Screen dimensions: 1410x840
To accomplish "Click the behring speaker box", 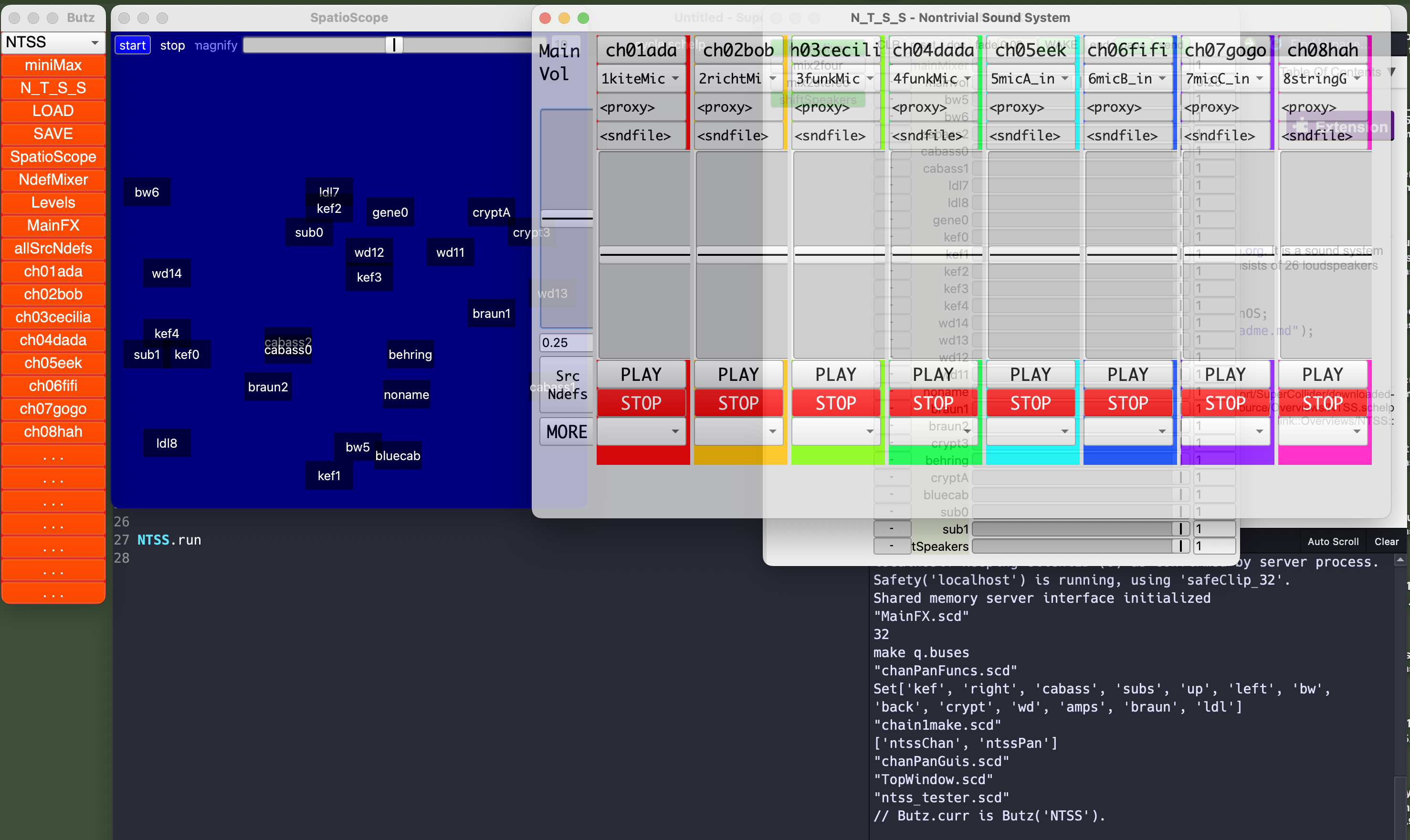I will point(410,354).
